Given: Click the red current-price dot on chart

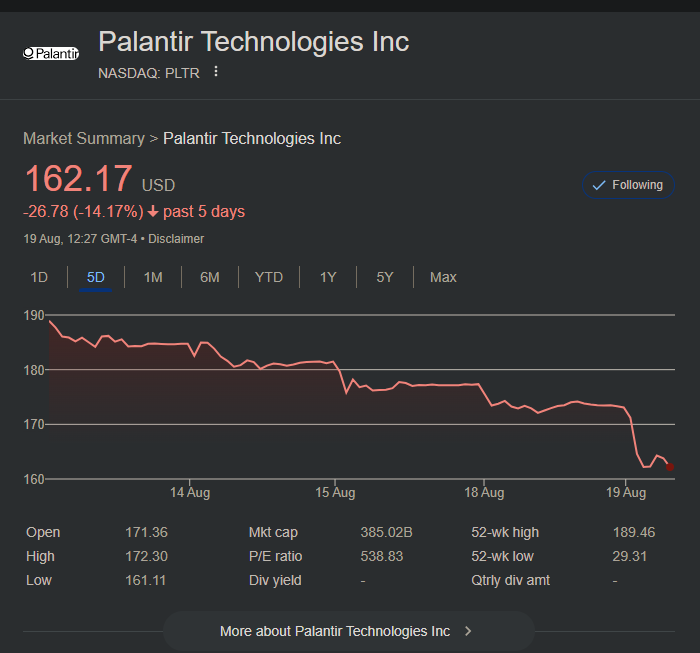Looking at the screenshot, I should (x=669, y=467).
